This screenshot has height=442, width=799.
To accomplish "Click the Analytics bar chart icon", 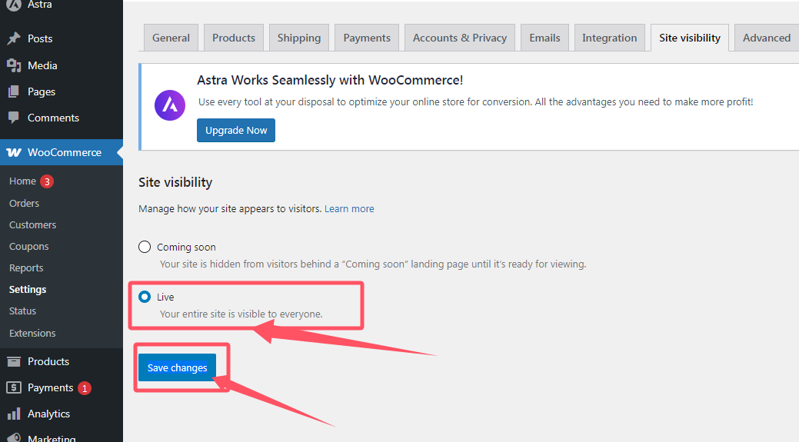I will pos(13,414).
